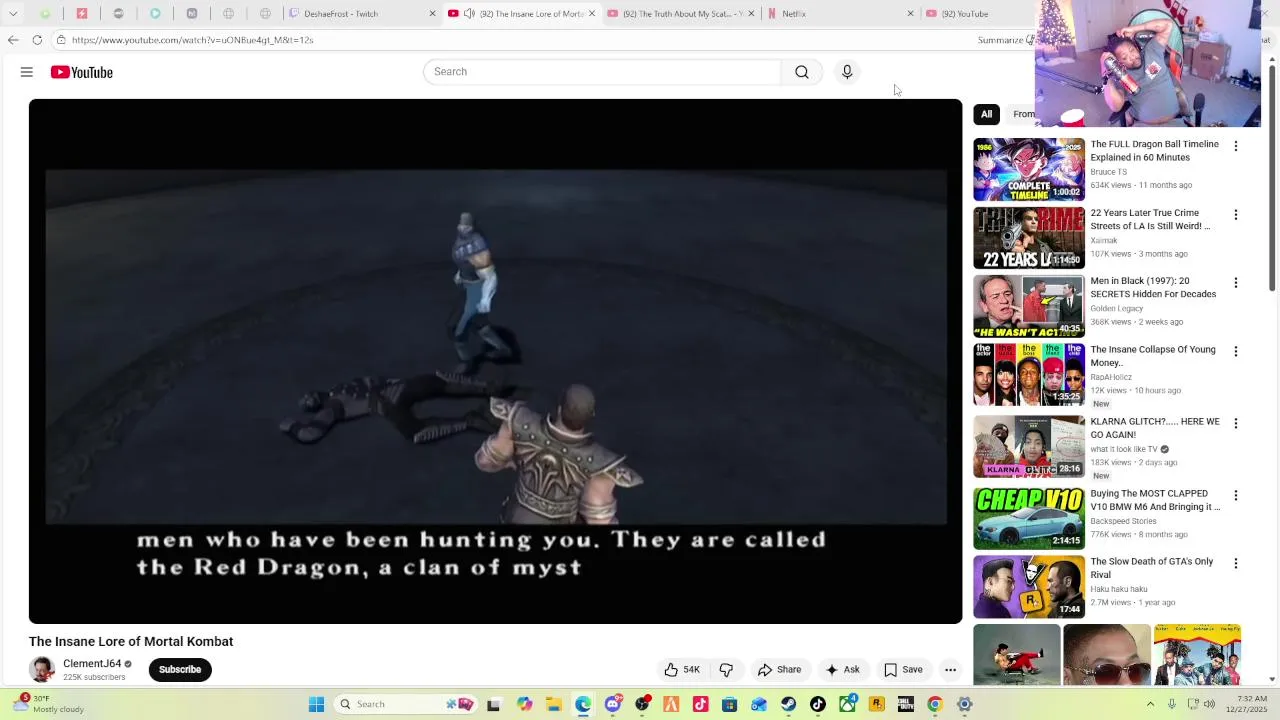Image resolution: width=1280 pixels, height=720 pixels.
Task: Open the Backspeed Stories channel name
Action: point(1123,521)
